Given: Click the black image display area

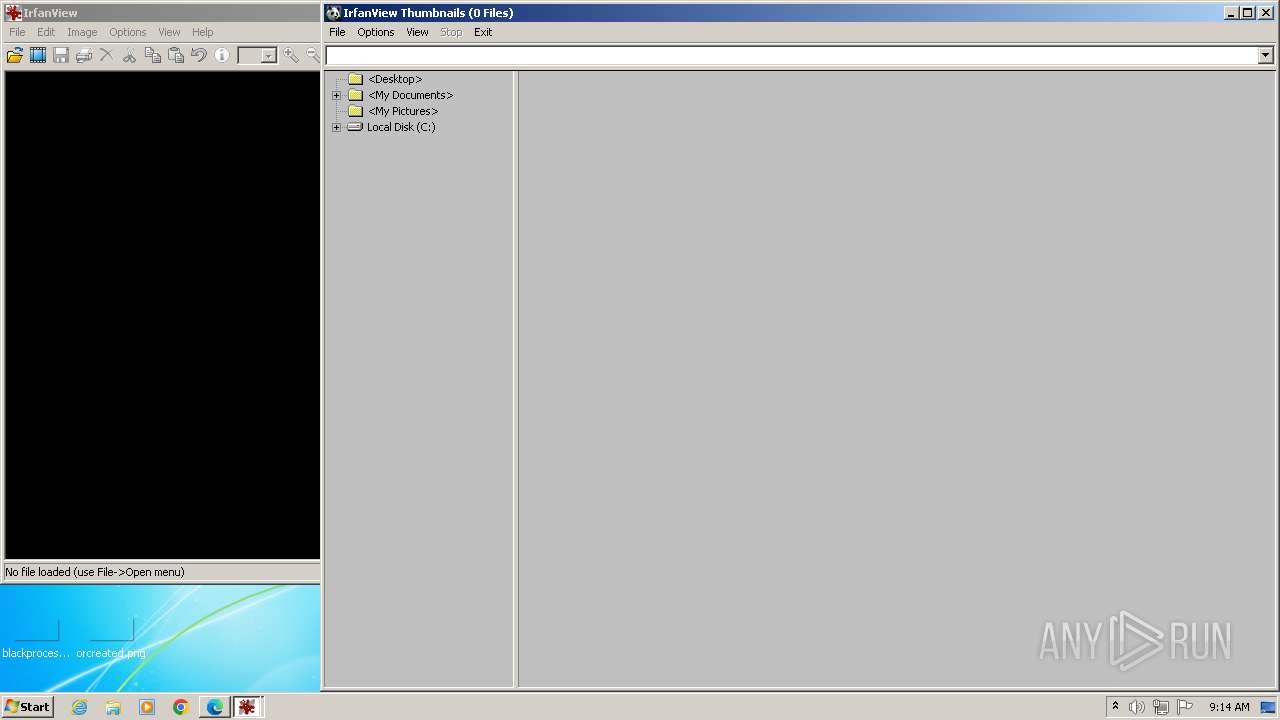Looking at the screenshot, I should (x=162, y=315).
